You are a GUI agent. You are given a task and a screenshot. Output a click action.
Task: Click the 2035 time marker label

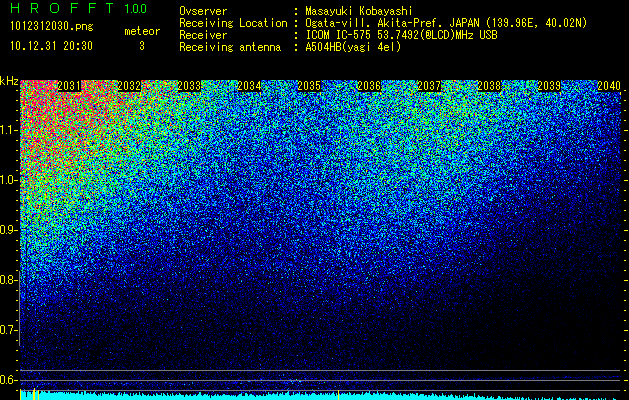[x=309, y=86]
